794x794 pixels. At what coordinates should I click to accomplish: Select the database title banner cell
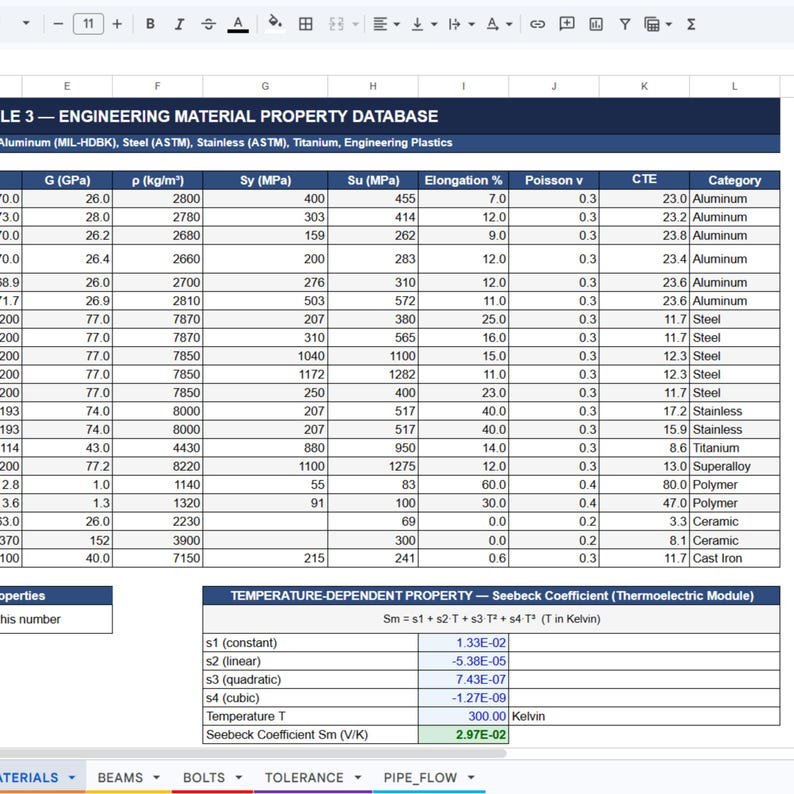tap(390, 116)
